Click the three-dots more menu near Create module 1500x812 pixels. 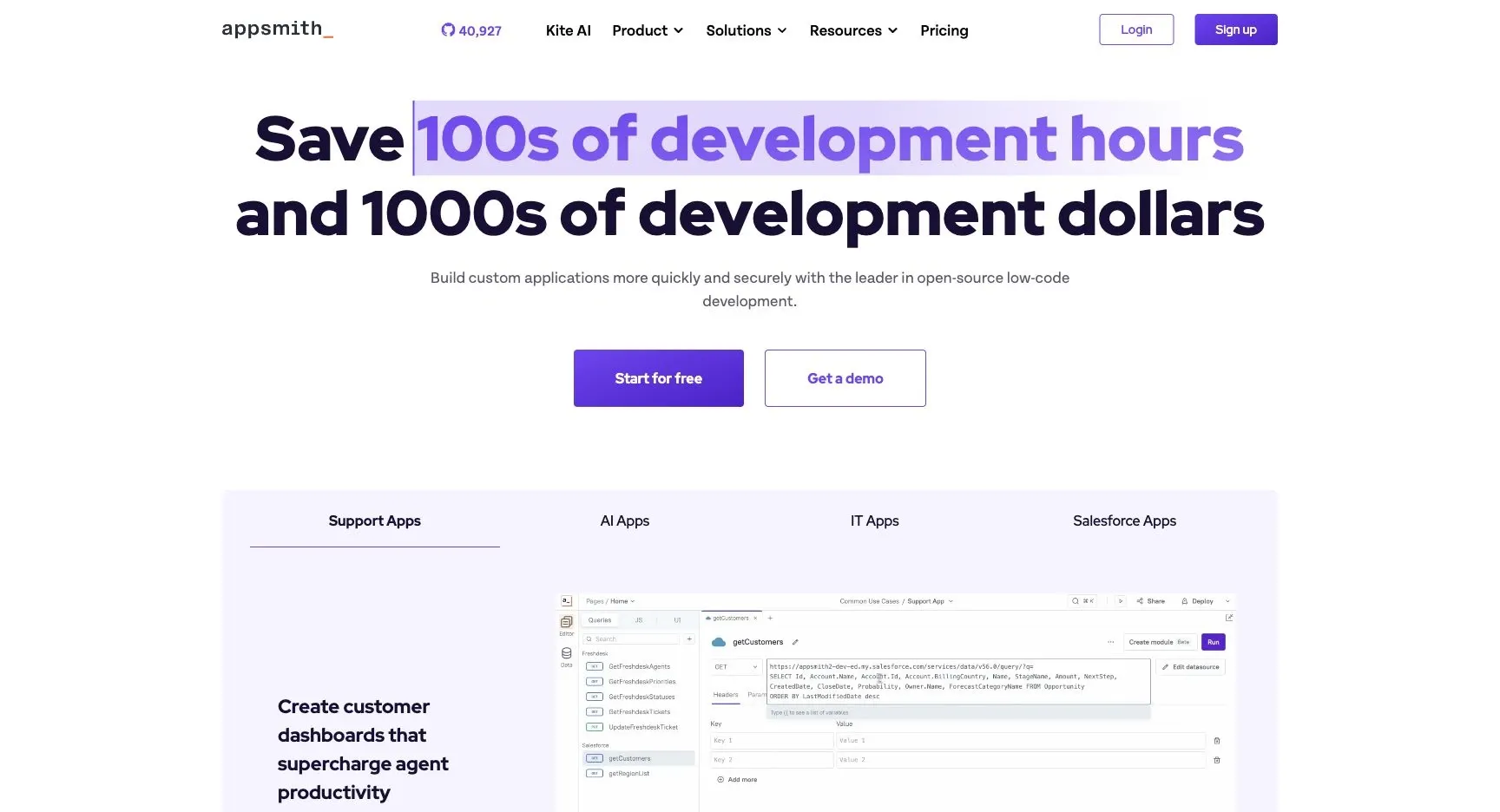coord(1110,642)
